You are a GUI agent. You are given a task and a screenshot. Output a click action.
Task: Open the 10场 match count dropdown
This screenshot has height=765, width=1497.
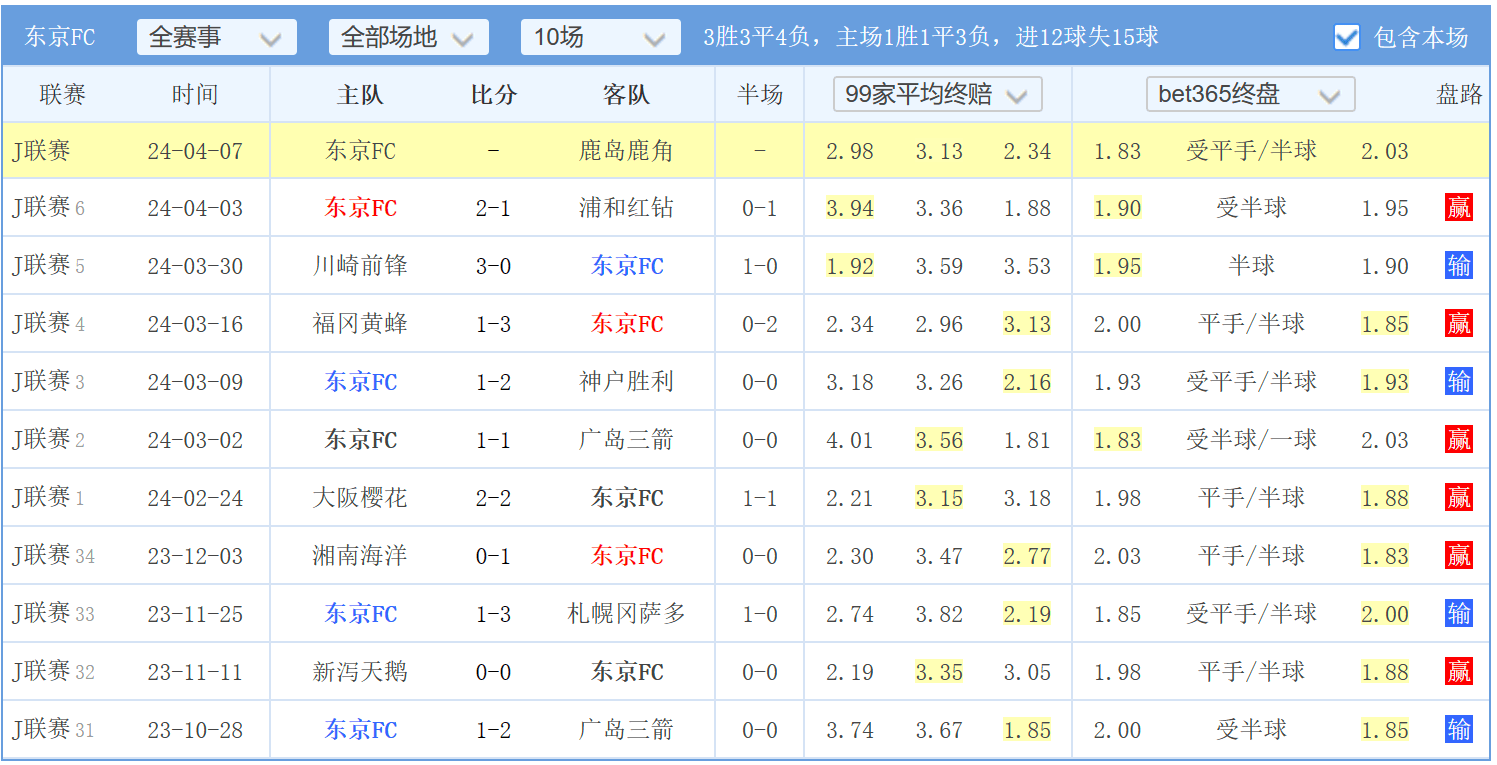pos(601,37)
